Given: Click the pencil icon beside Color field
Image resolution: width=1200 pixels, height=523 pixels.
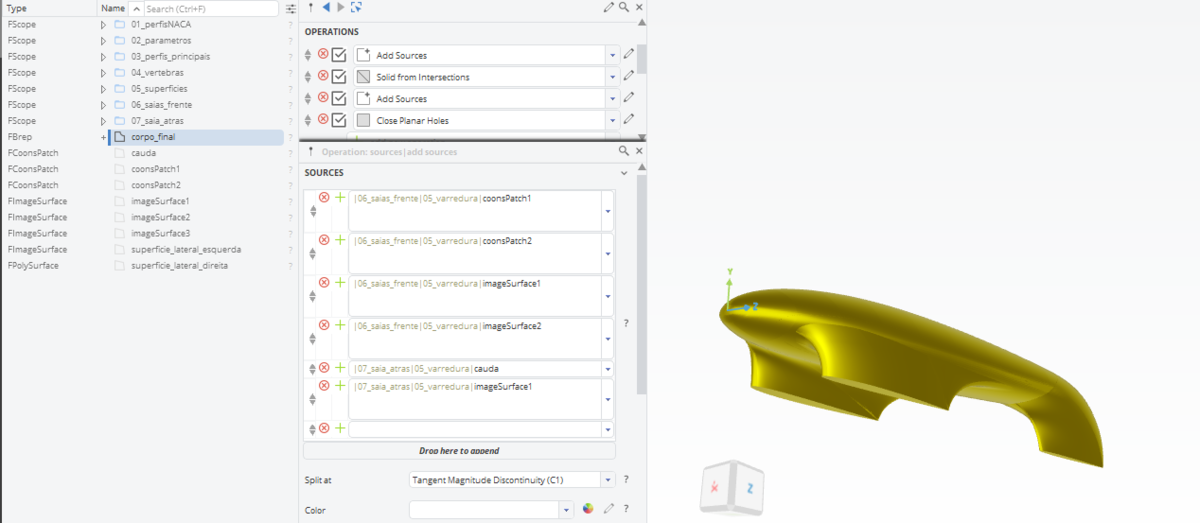Looking at the screenshot, I should tap(607, 509).
